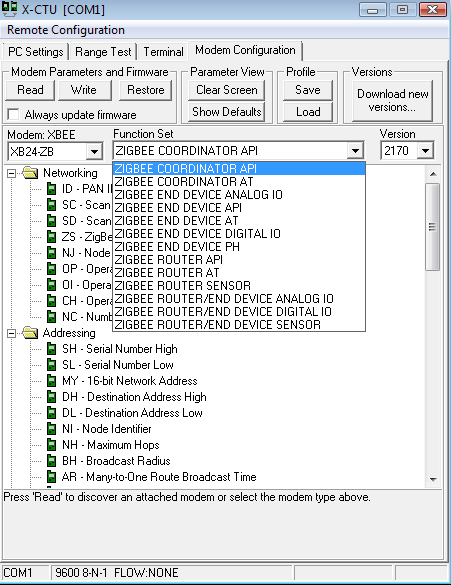Click the NH Maximum Hops icon
The image size is (451, 585).
coord(51,445)
